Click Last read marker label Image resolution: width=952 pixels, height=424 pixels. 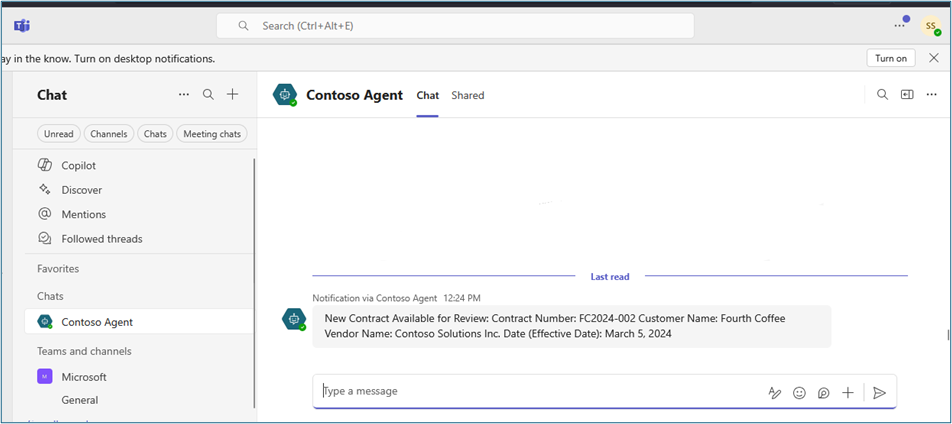pos(610,276)
